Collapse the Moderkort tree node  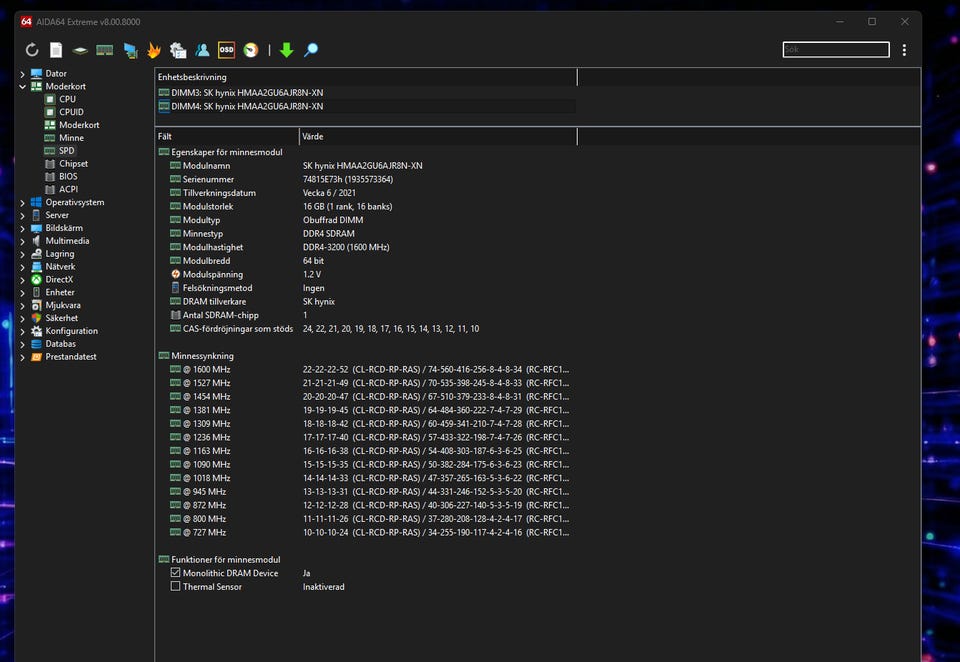[x=23, y=87]
